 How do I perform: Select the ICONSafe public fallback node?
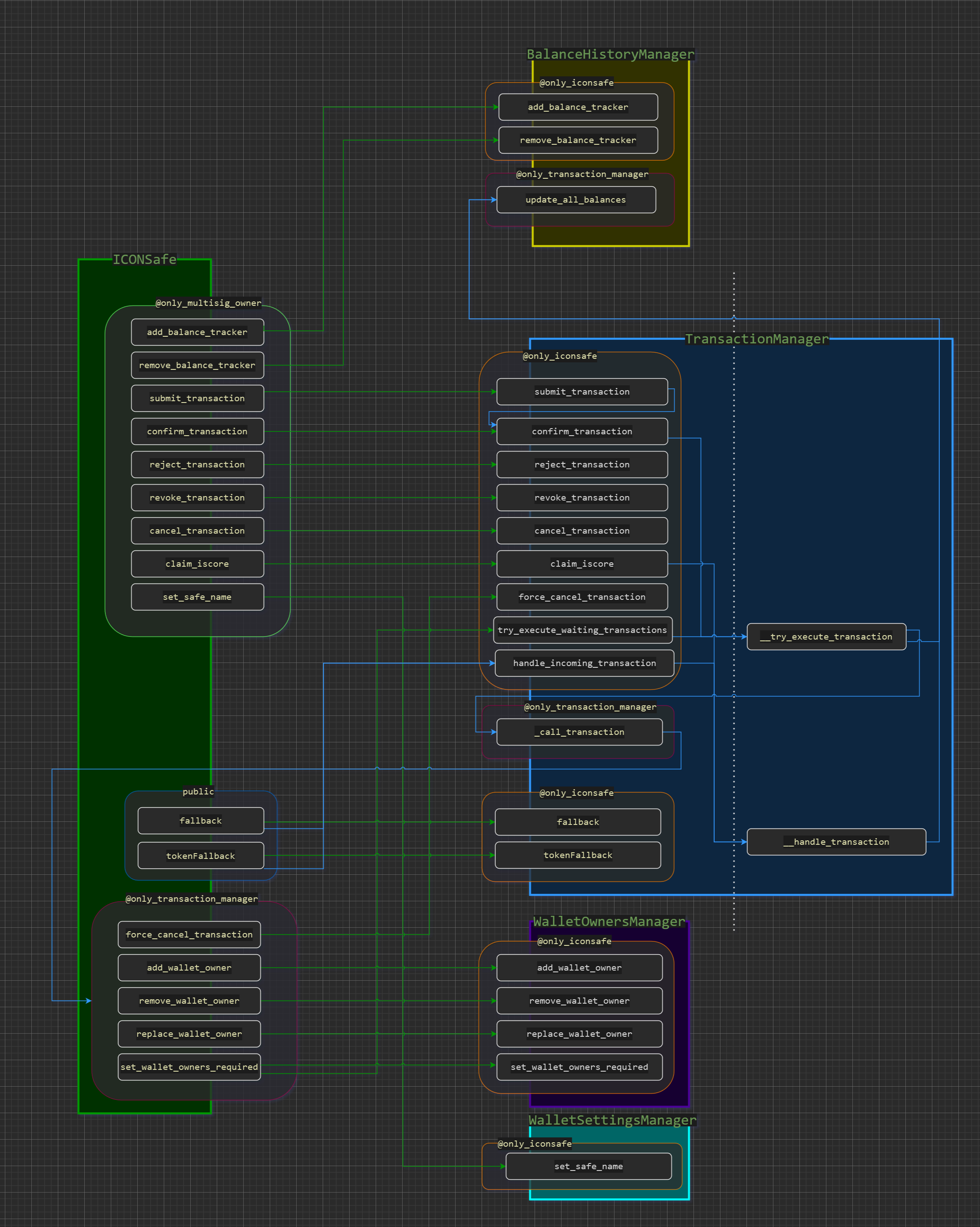click(201, 821)
